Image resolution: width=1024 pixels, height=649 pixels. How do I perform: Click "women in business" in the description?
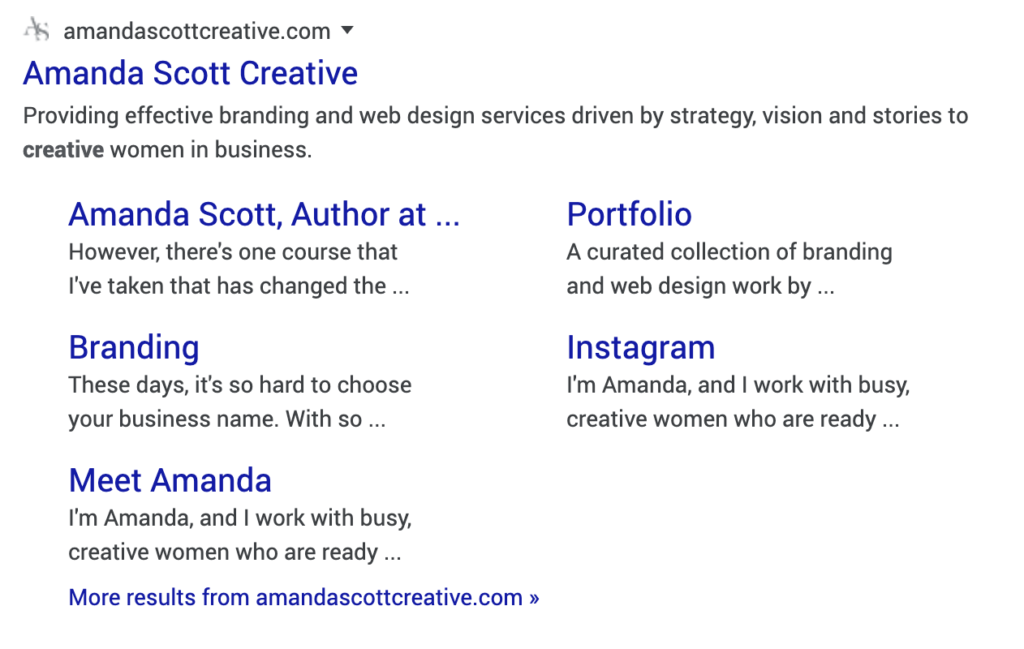(210, 150)
